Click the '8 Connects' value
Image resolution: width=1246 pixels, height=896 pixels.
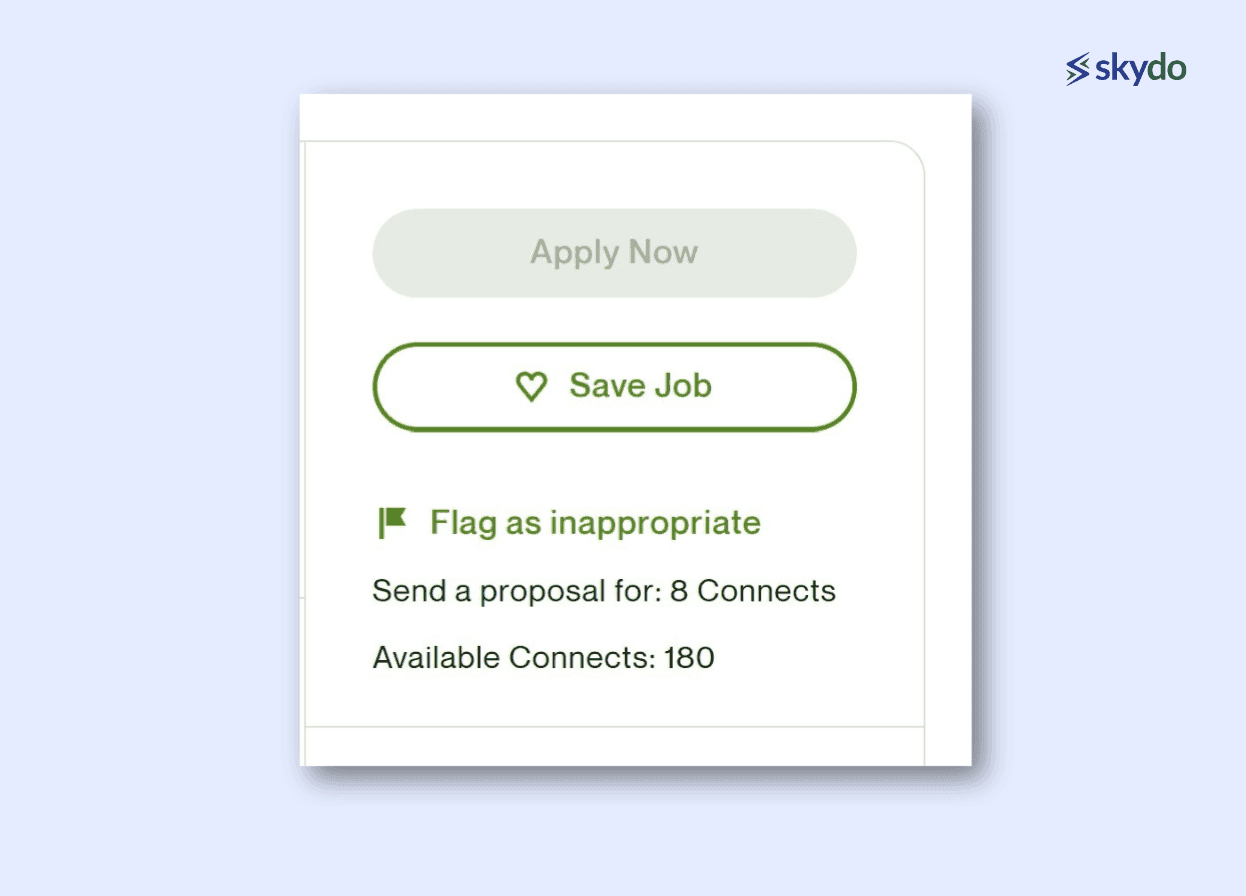pyautogui.click(x=753, y=591)
